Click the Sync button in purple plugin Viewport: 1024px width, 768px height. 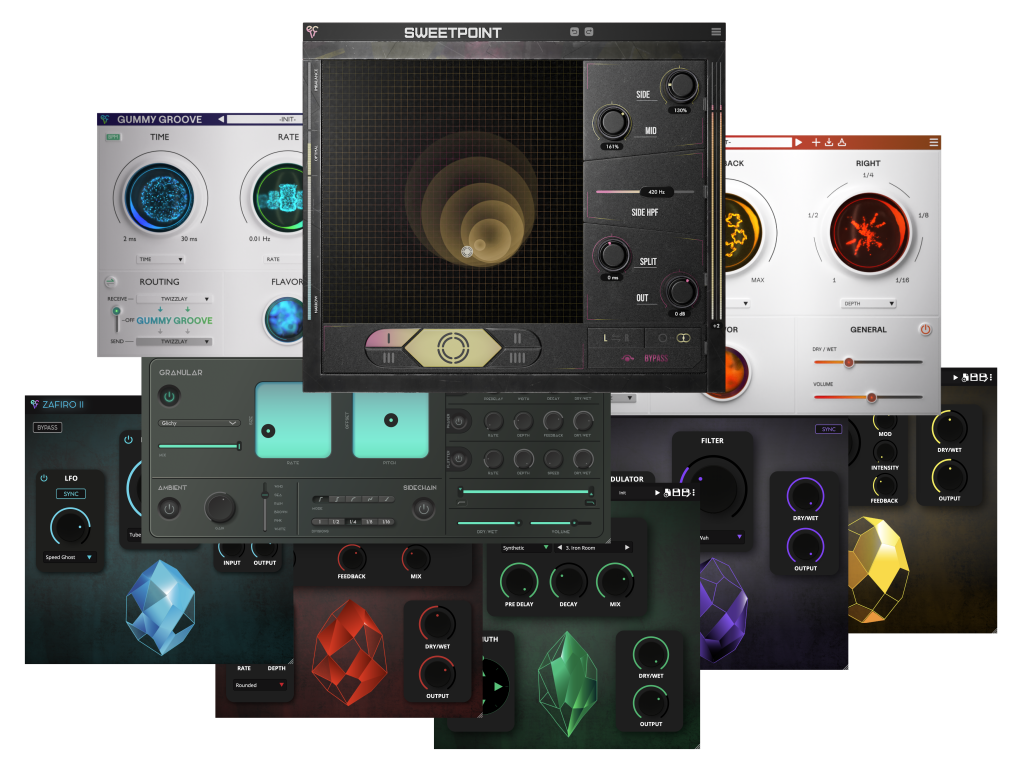pyautogui.click(x=829, y=429)
